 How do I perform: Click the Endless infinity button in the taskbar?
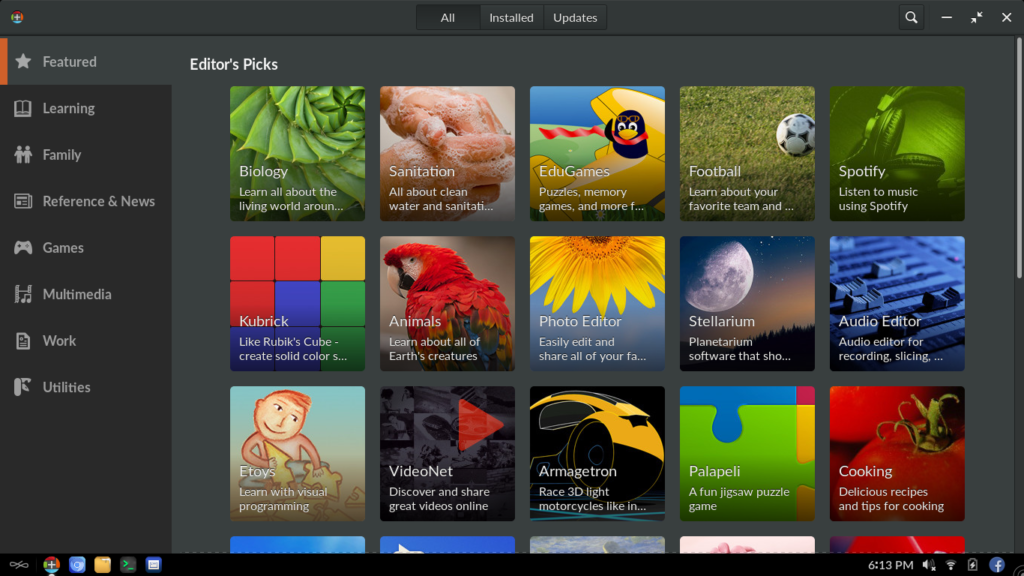click(x=19, y=565)
